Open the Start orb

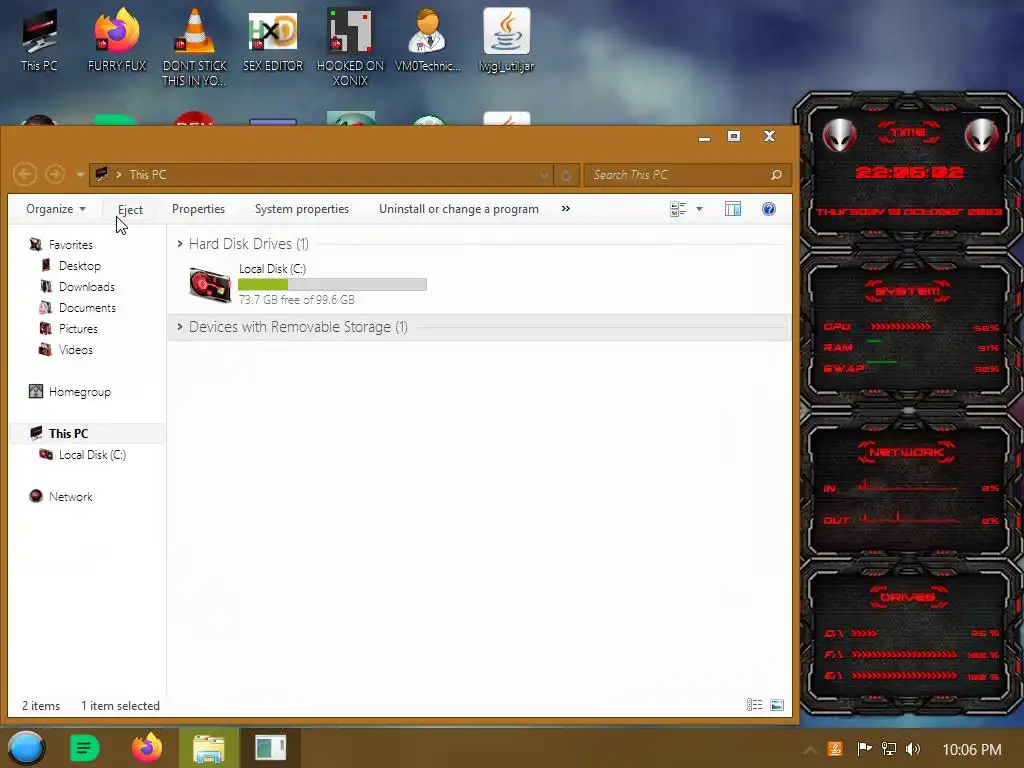[26, 748]
